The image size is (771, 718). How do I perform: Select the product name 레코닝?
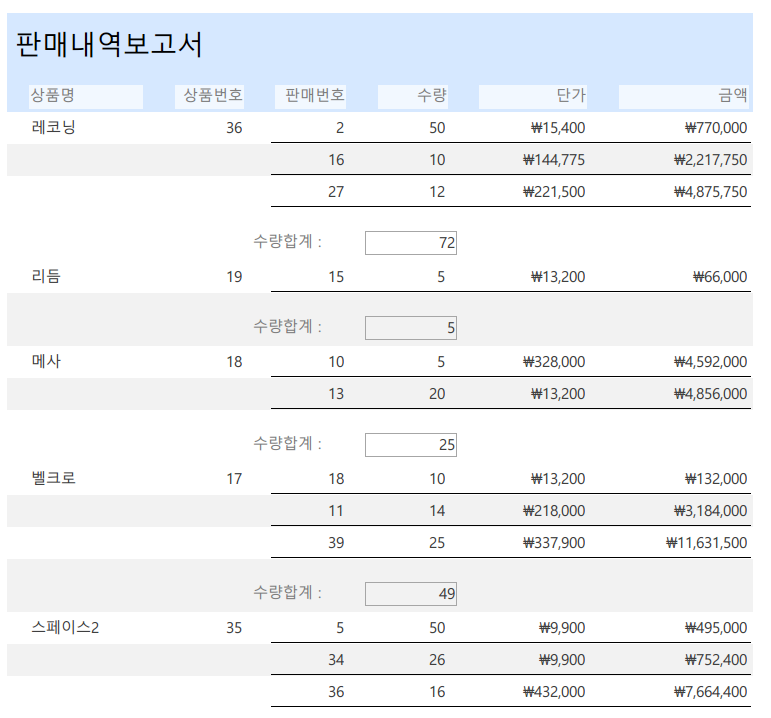click(x=54, y=128)
